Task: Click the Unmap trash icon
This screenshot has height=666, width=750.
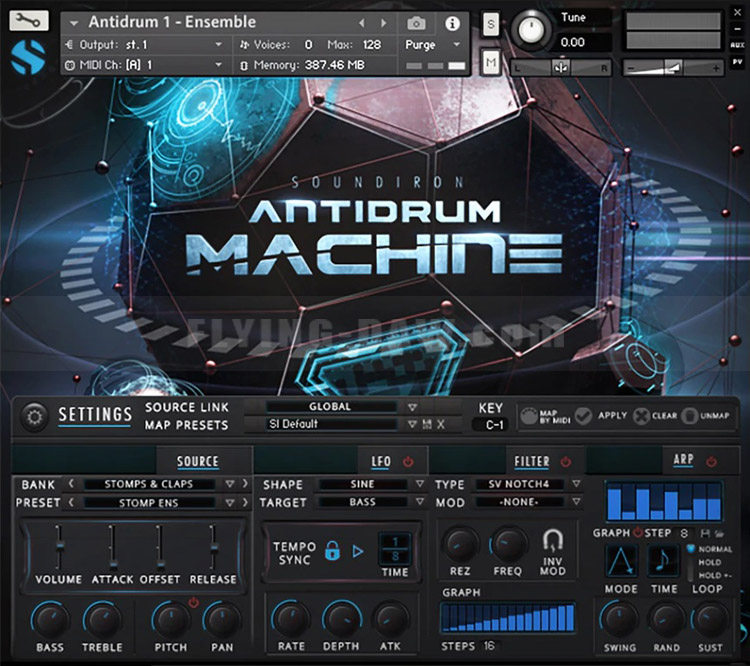Action: point(689,416)
